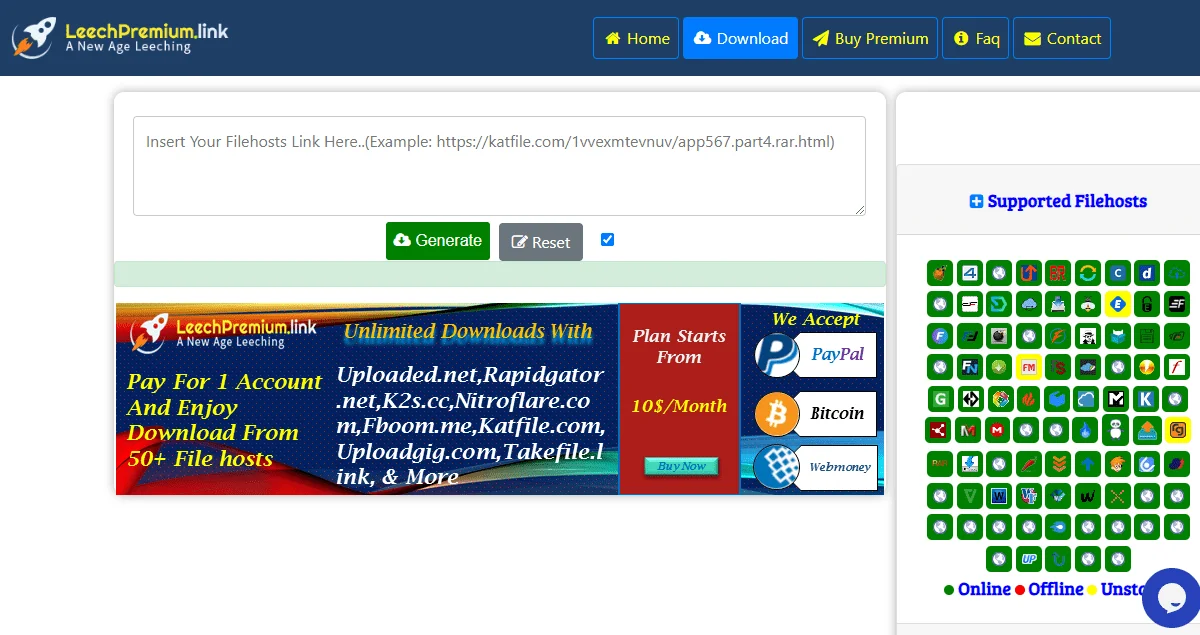Open the Faq menu item

click(975, 38)
